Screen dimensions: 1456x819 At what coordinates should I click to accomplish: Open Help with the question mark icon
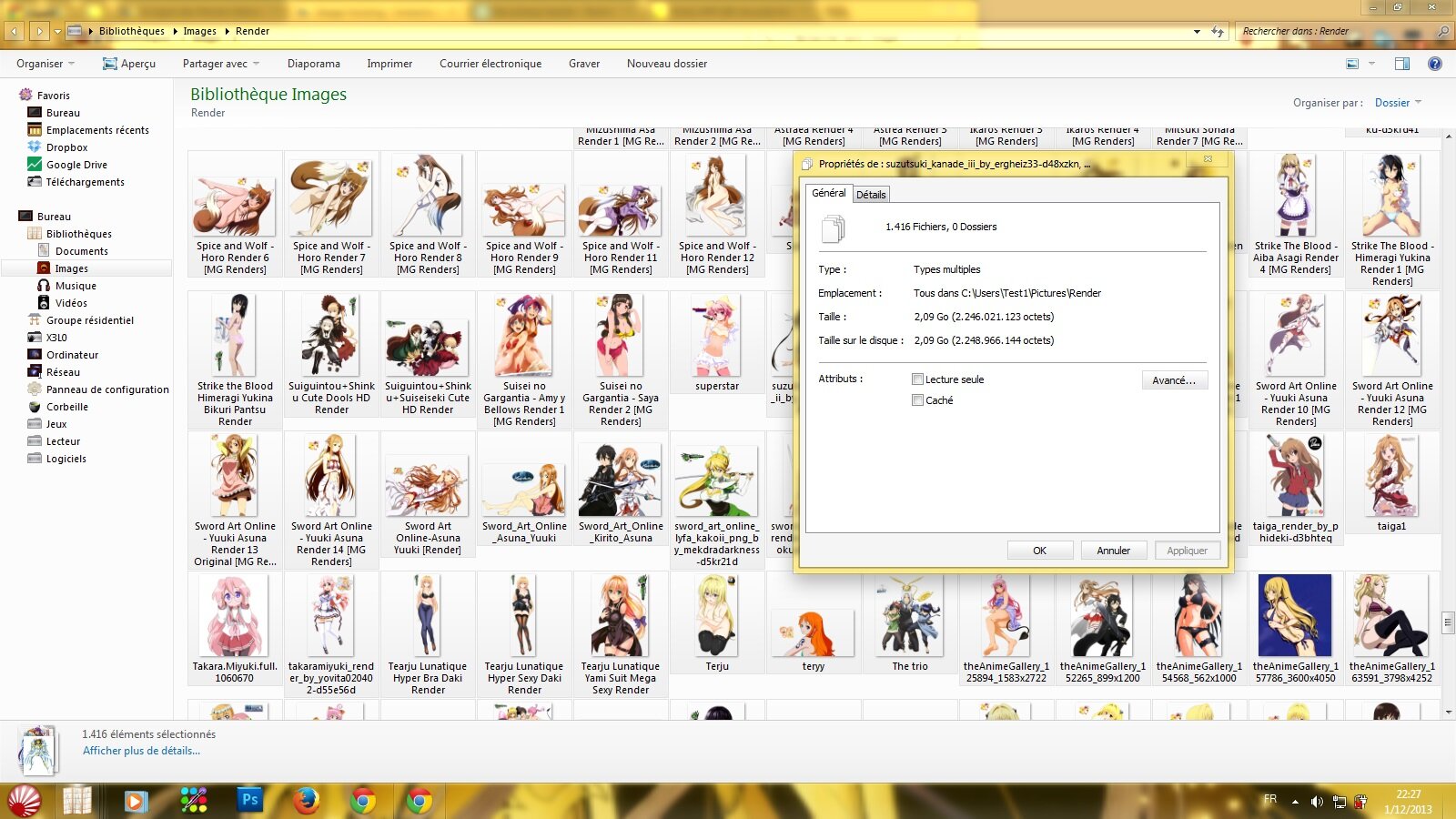tap(1435, 64)
